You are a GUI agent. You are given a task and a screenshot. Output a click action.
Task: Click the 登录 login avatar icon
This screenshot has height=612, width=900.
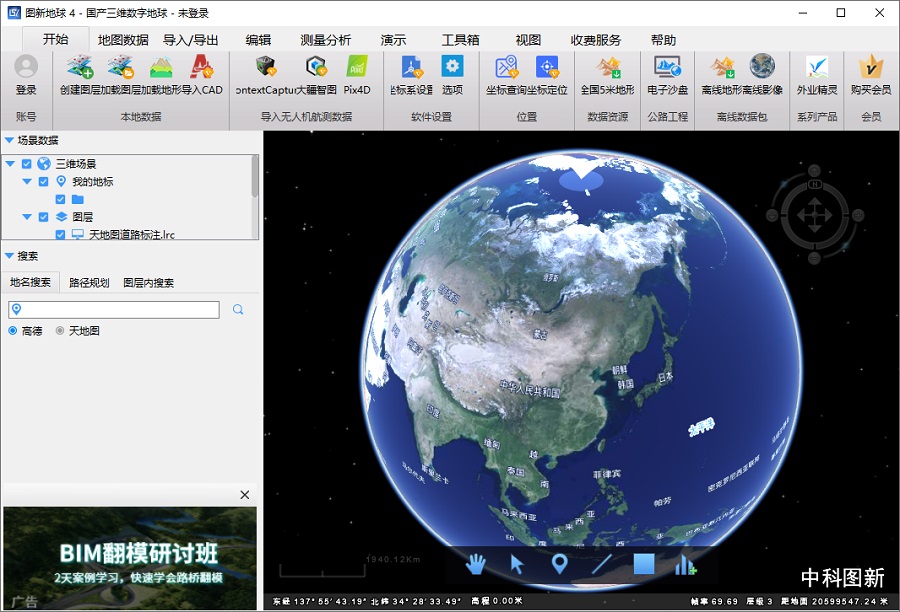(26, 67)
